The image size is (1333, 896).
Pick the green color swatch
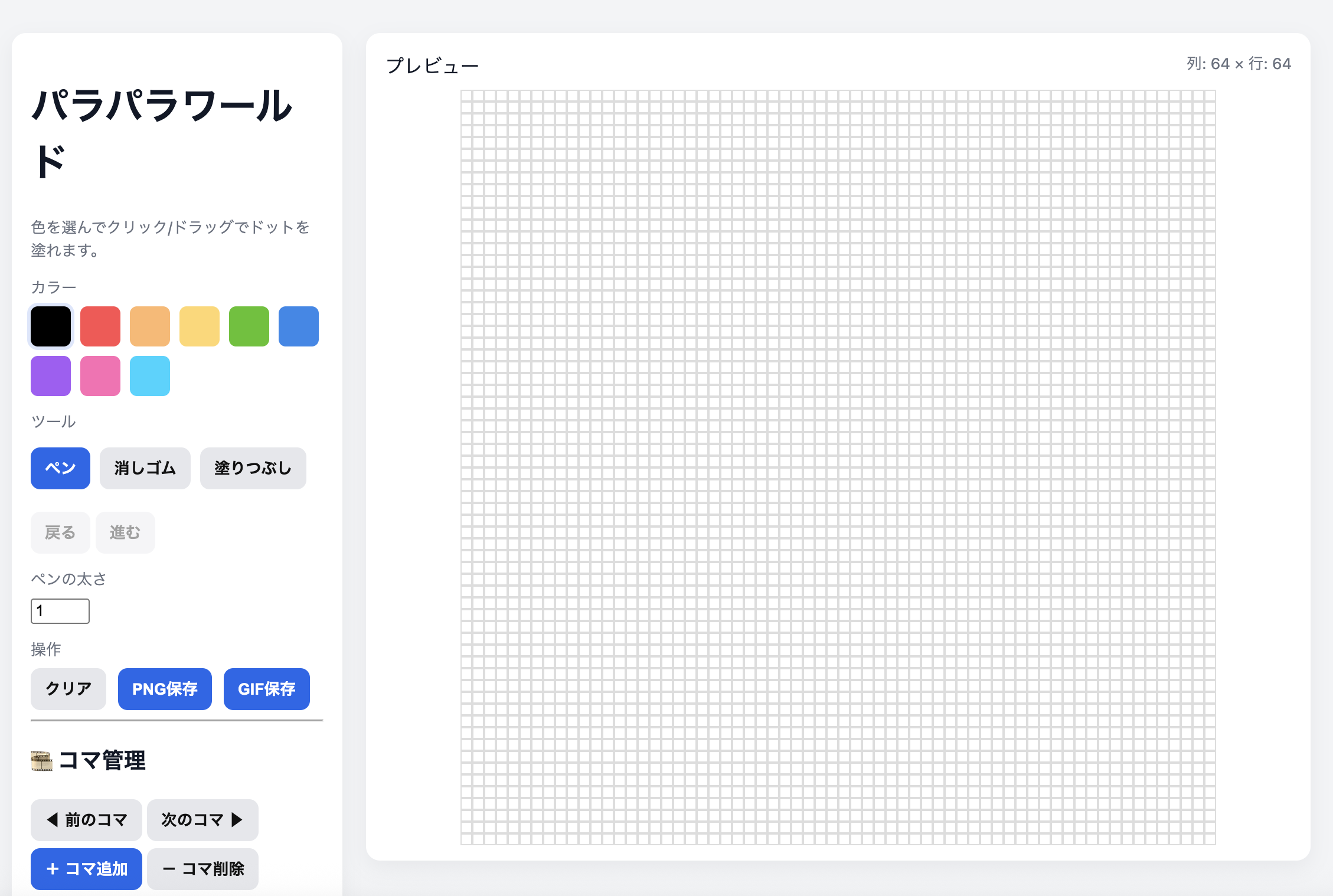249,326
